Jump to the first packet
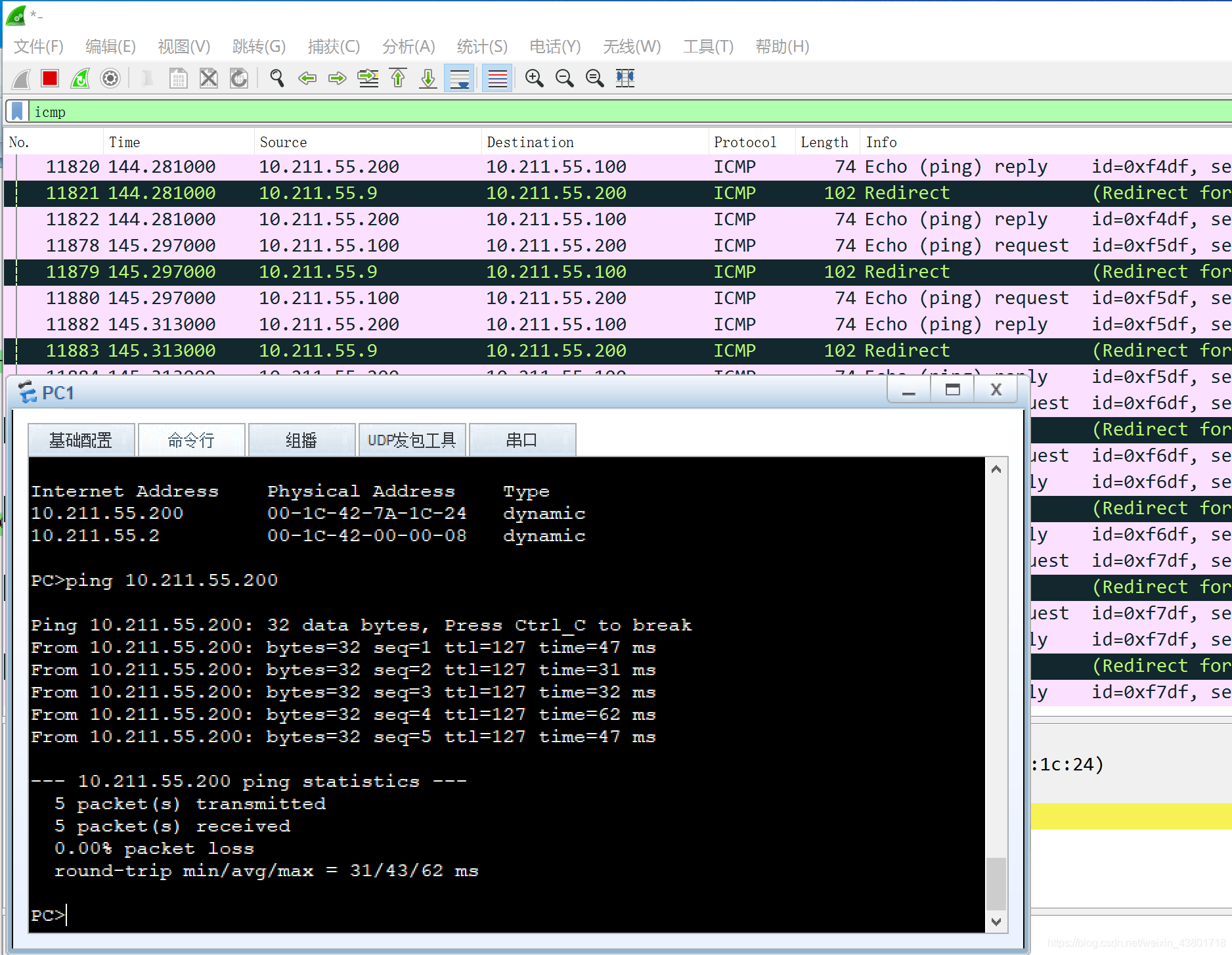1232x955 pixels. pyautogui.click(x=398, y=79)
